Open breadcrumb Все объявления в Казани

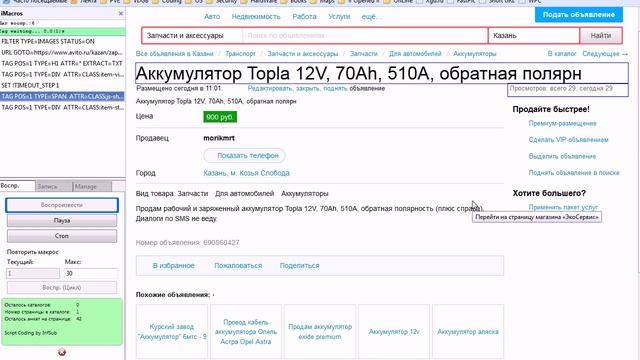(175, 54)
